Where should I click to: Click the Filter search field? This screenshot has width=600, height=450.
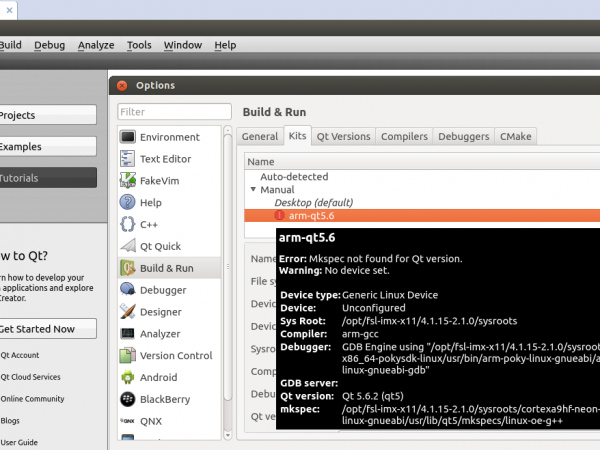176,112
